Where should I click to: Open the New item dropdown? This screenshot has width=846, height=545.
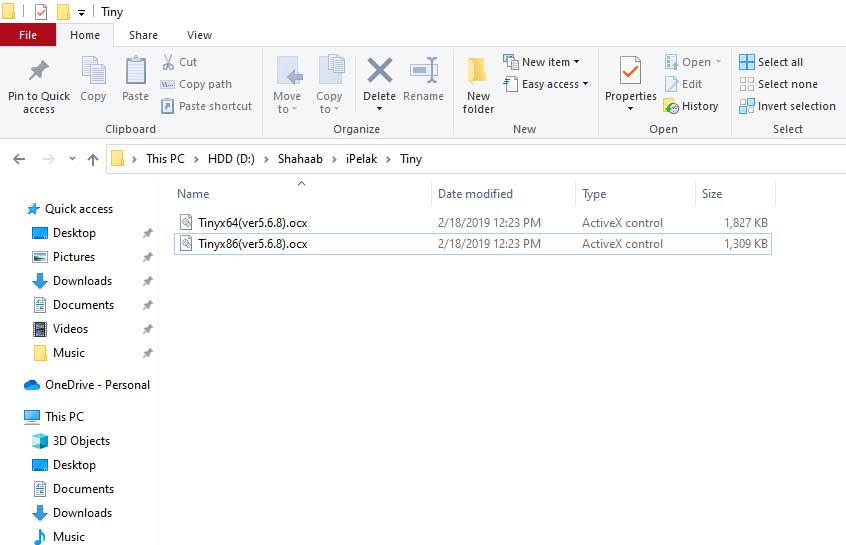pos(542,62)
